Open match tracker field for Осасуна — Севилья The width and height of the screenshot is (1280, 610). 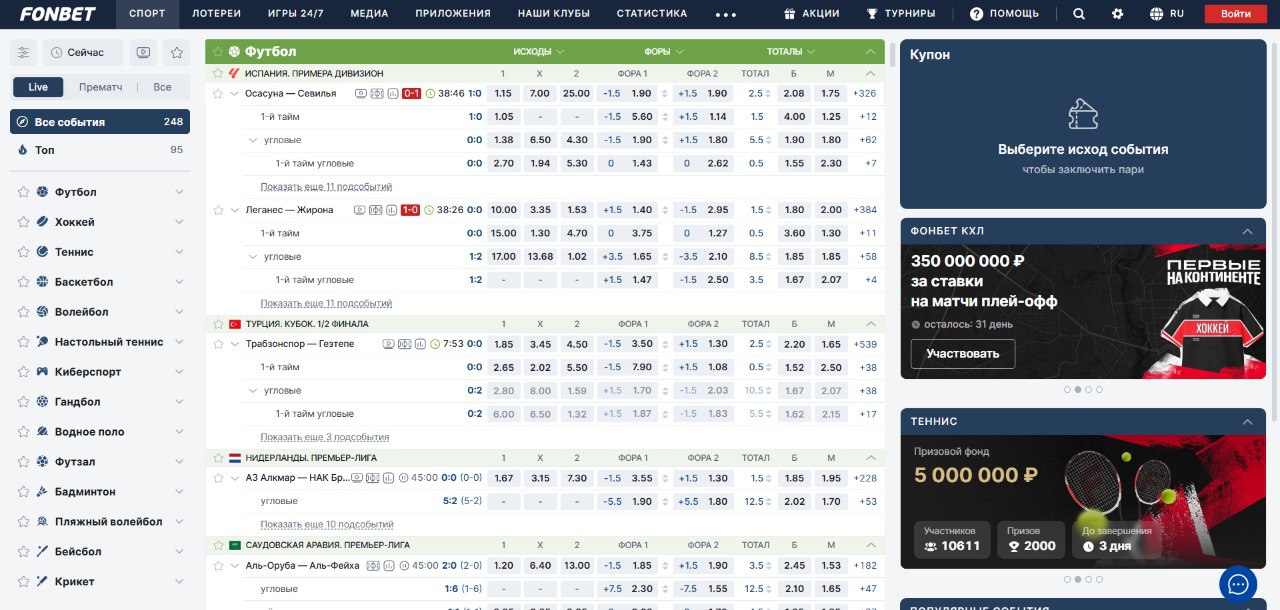pos(377,93)
